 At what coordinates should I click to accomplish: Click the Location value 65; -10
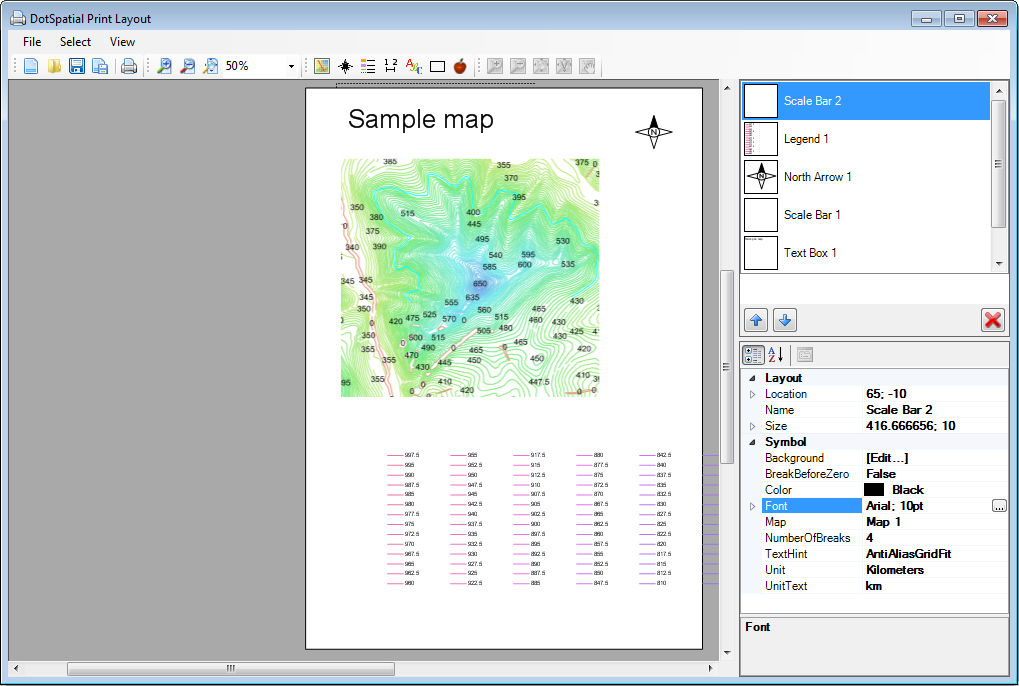point(935,394)
